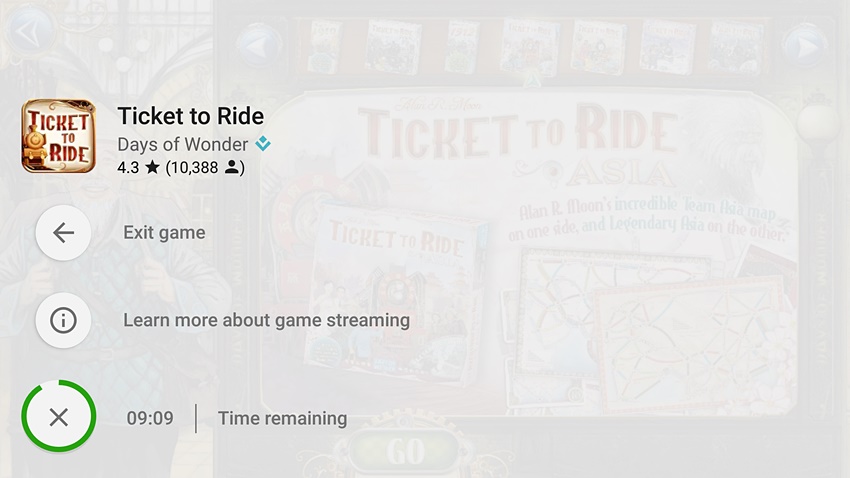Click the star rating icon beside 4.3
The width and height of the screenshot is (850, 478).
[x=152, y=167]
